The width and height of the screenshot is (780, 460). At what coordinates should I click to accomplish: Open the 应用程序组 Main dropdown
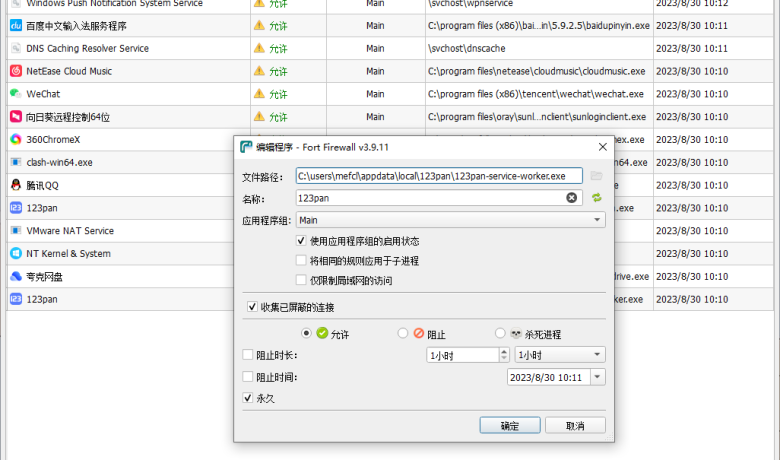coord(451,220)
